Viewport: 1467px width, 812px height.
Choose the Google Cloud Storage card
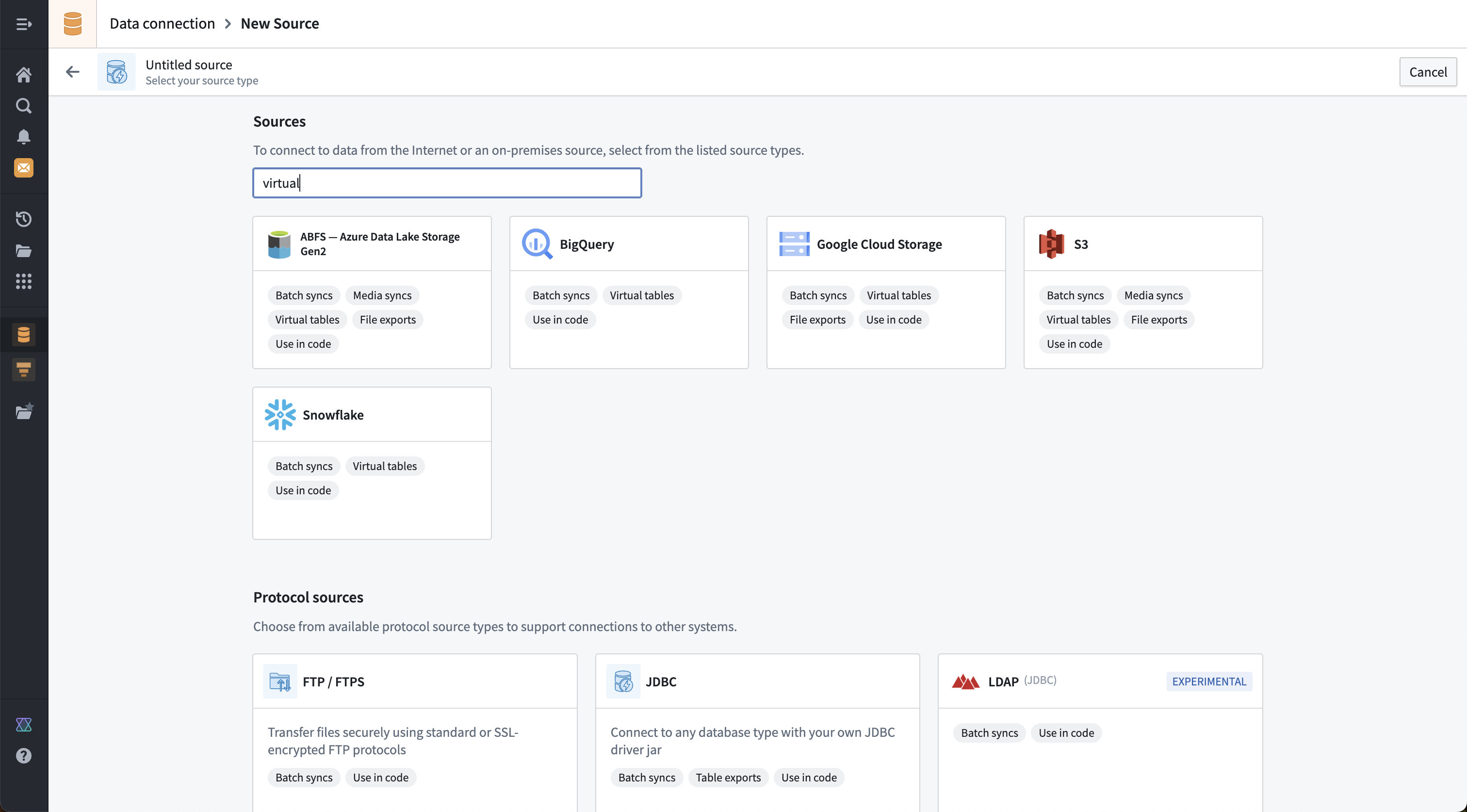tap(886, 292)
